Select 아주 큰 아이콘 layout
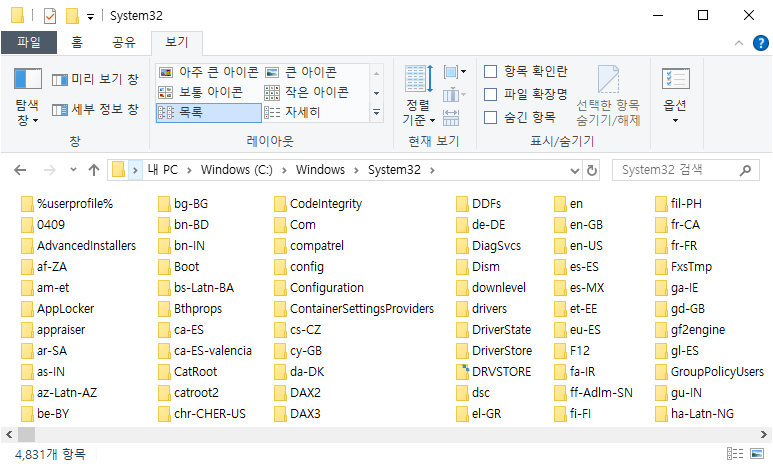 pos(209,72)
